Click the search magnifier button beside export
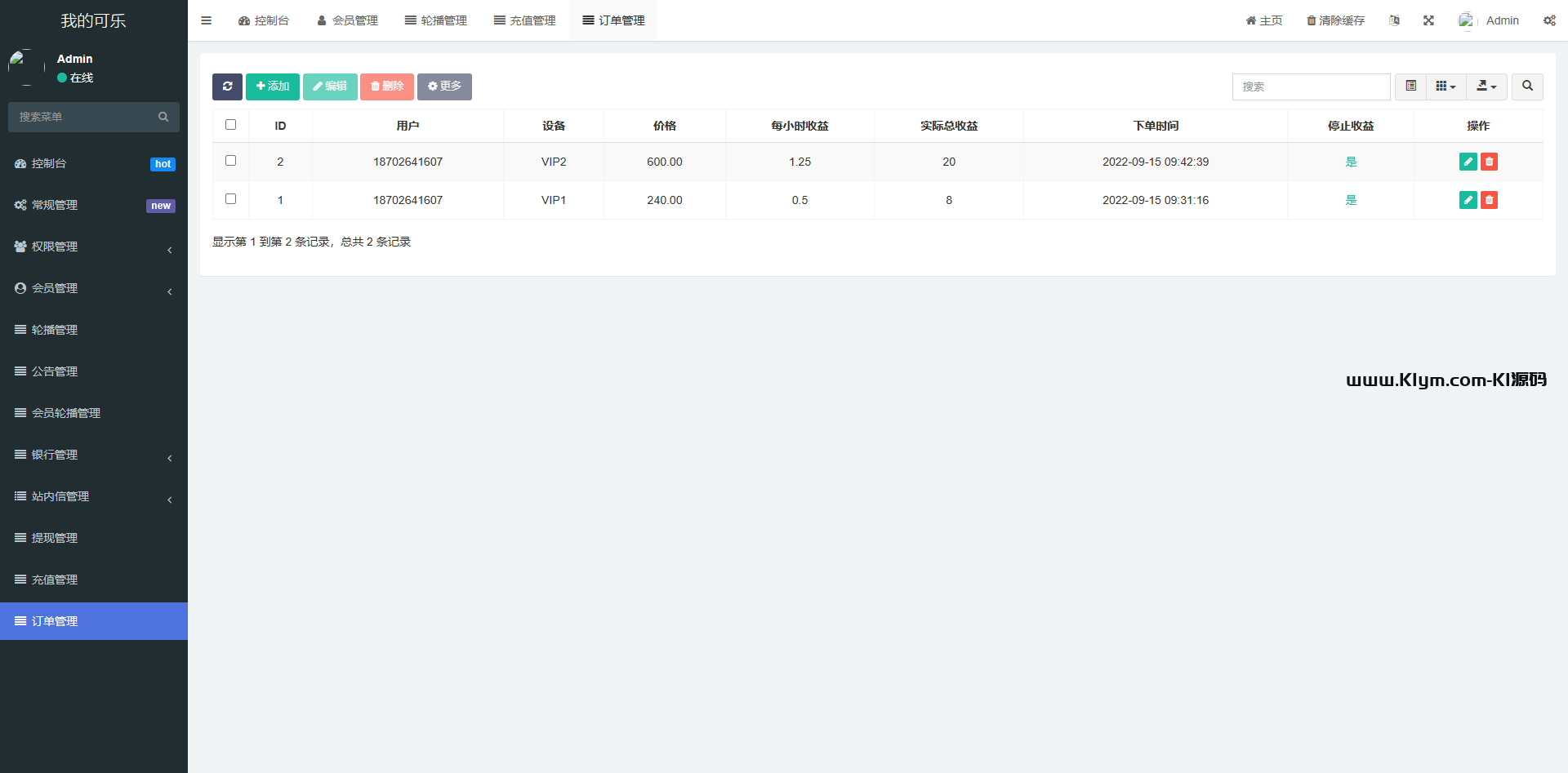Viewport: 1568px width, 773px height. pos(1527,87)
